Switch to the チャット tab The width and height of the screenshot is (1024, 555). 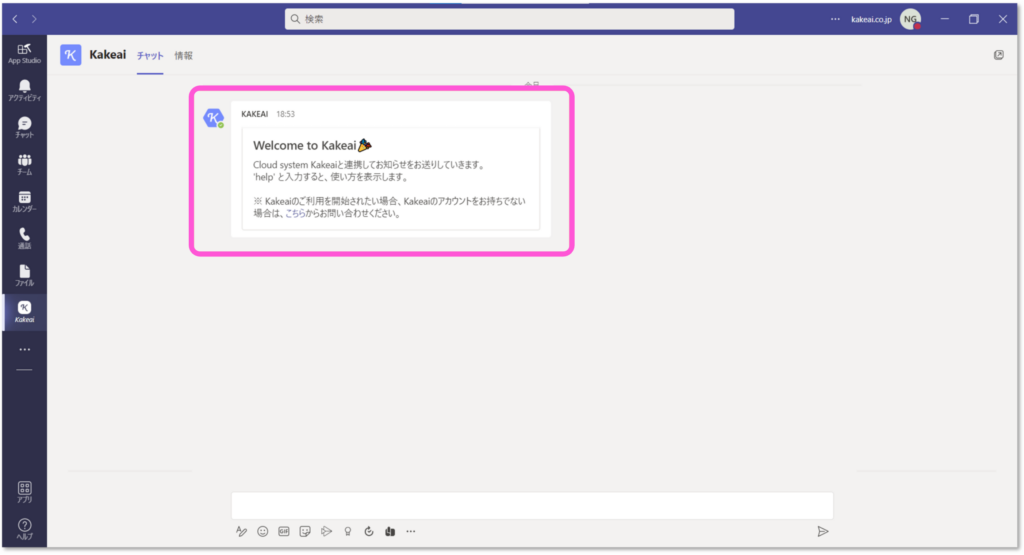150,56
